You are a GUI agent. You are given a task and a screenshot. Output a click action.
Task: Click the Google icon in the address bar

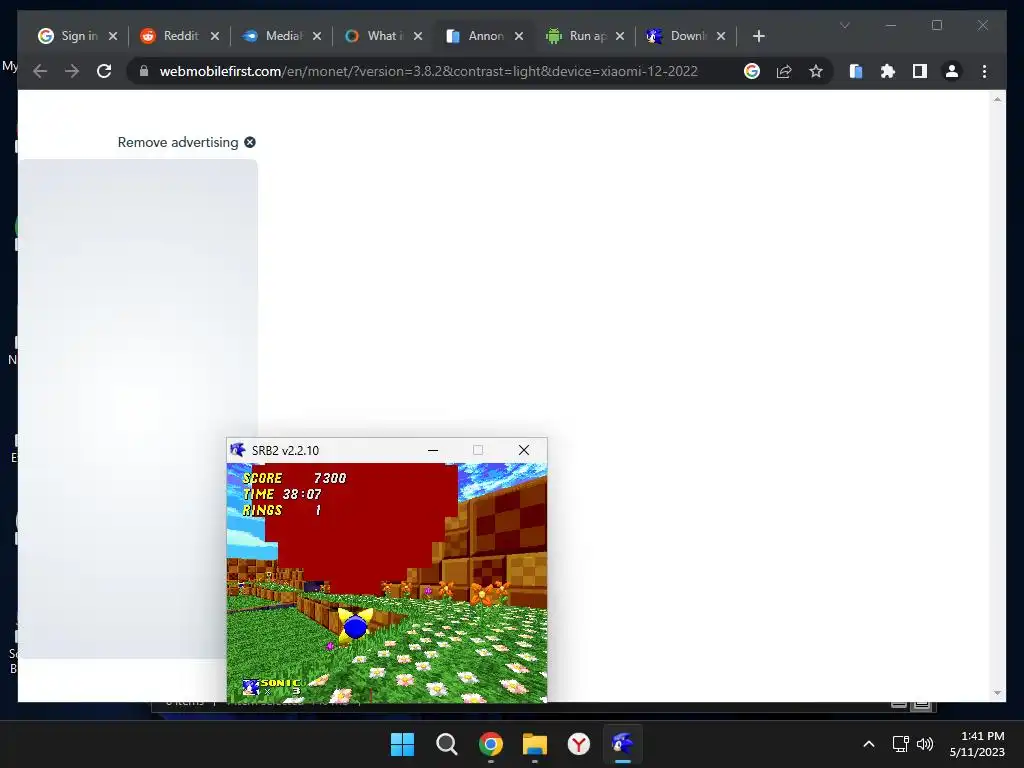pyautogui.click(x=752, y=71)
